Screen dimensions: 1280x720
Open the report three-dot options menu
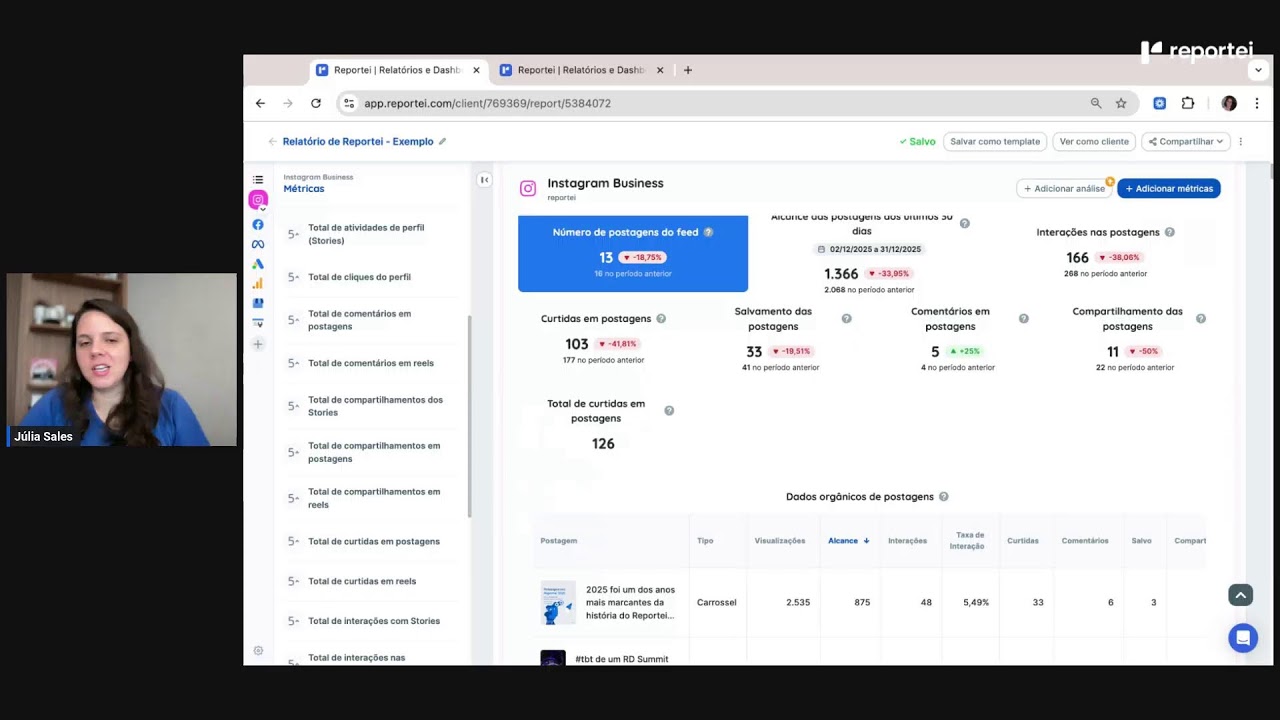pyautogui.click(x=1241, y=142)
